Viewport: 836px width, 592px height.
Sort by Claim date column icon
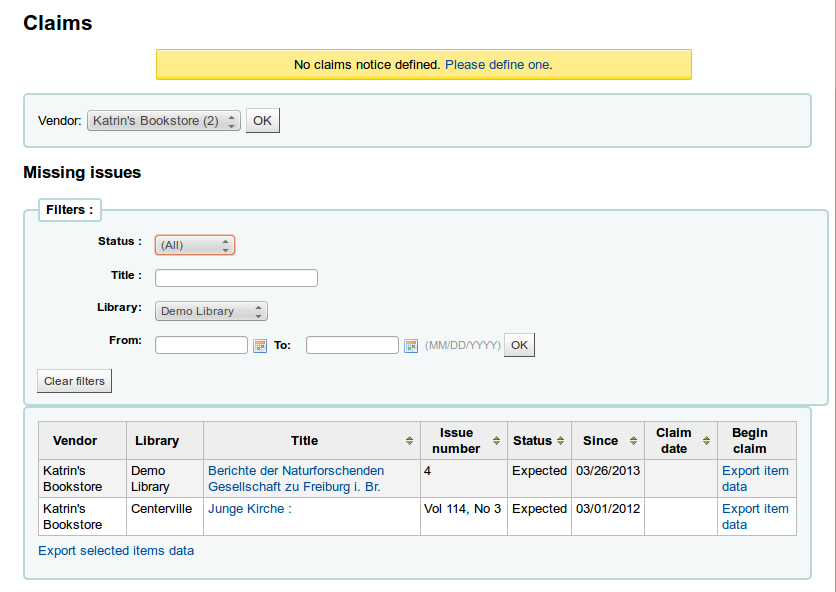click(x=707, y=441)
